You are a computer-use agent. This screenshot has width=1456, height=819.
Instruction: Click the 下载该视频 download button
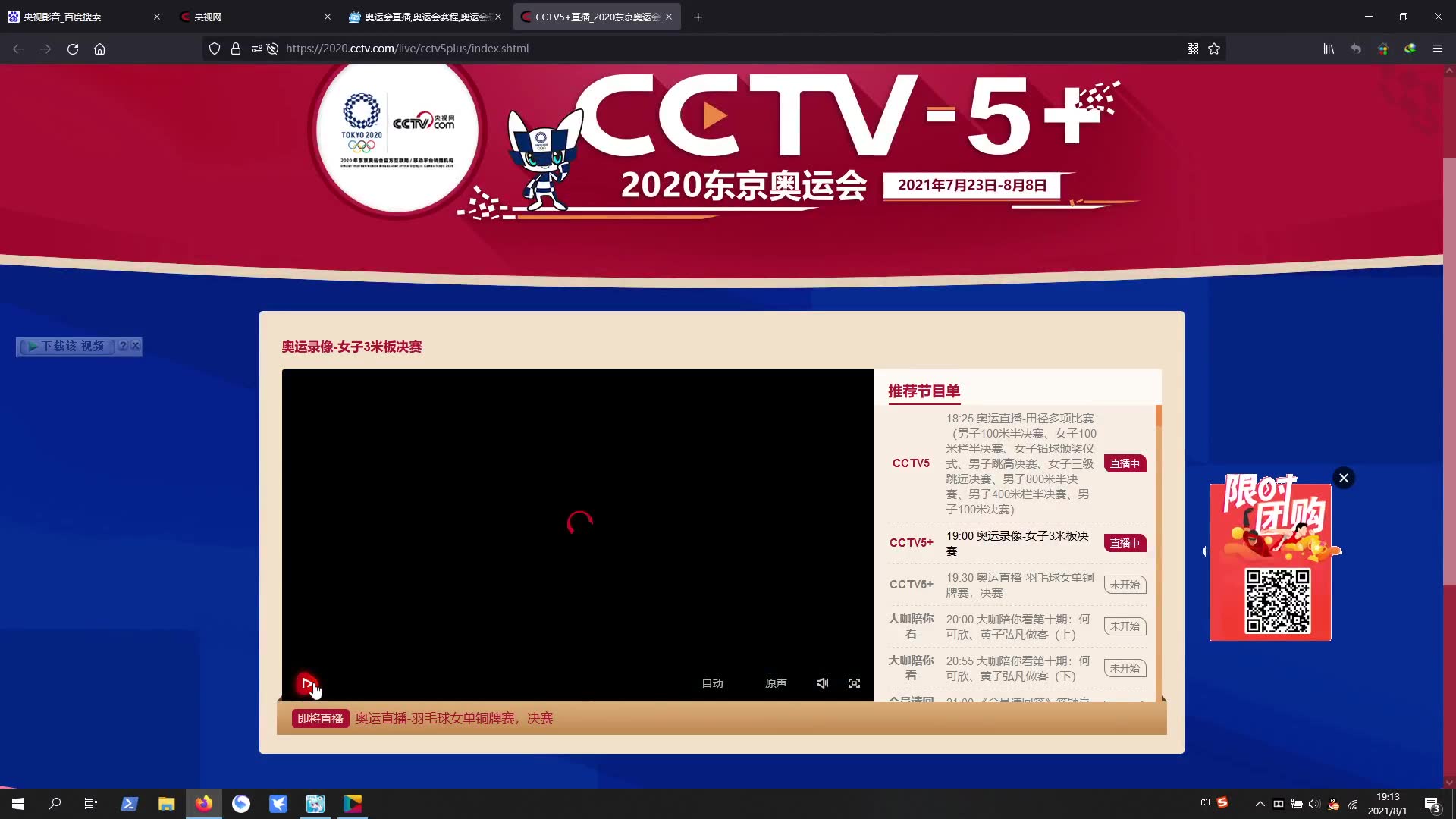[x=66, y=346]
